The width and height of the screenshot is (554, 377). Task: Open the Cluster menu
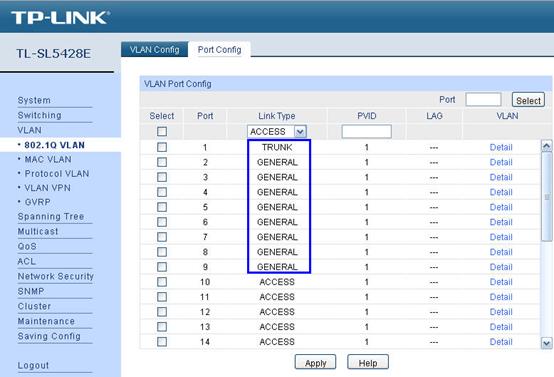tap(34, 306)
